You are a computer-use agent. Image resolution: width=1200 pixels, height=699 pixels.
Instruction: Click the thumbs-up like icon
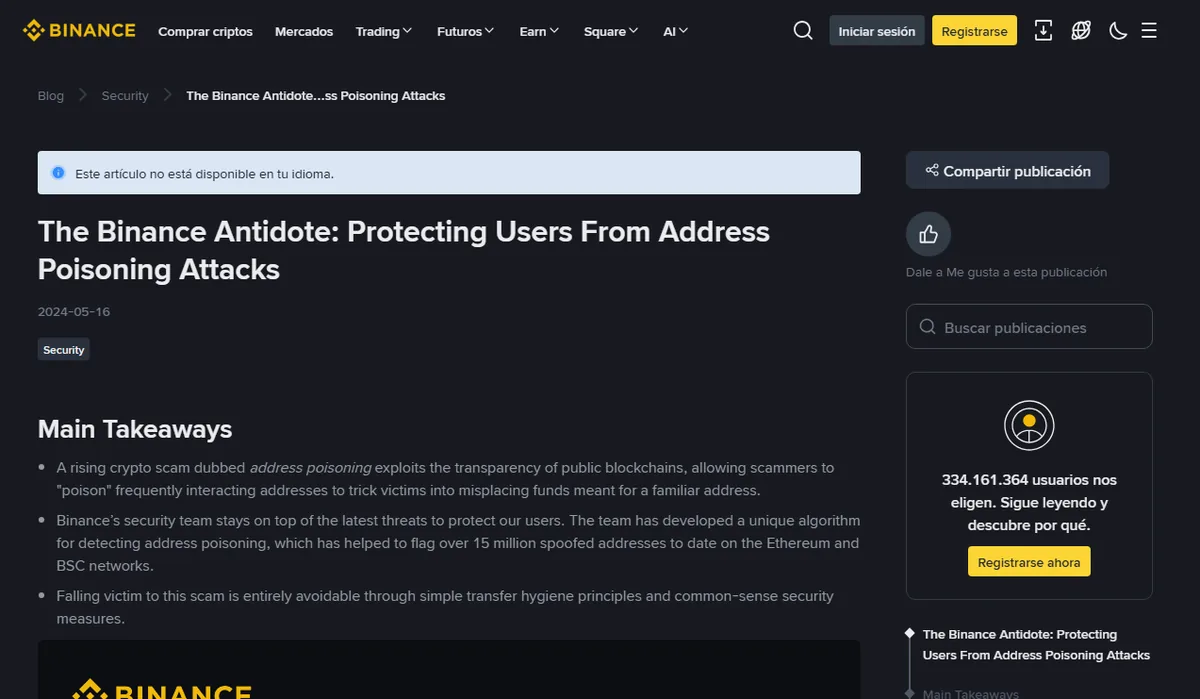pyautogui.click(x=928, y=235)
